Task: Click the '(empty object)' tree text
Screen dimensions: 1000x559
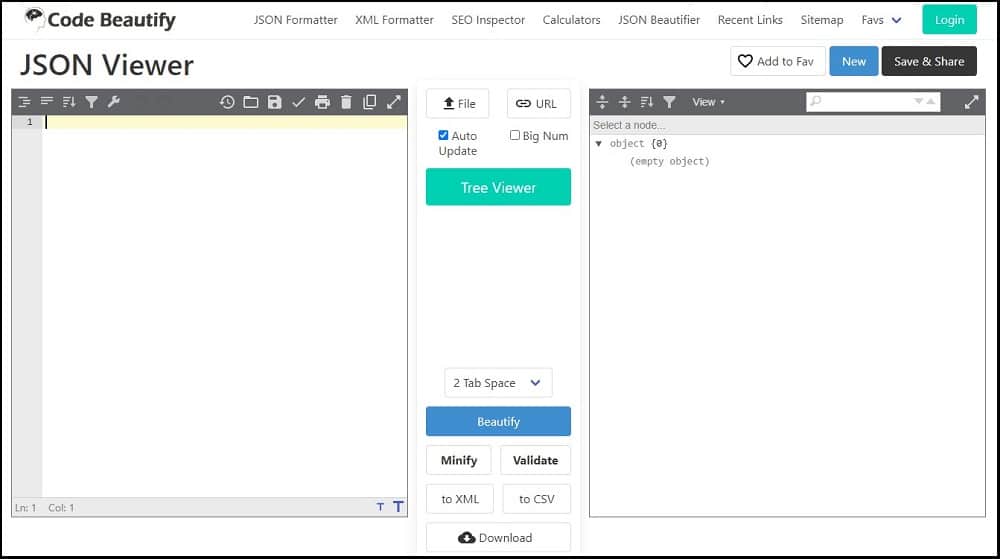Action: [669, 161]
